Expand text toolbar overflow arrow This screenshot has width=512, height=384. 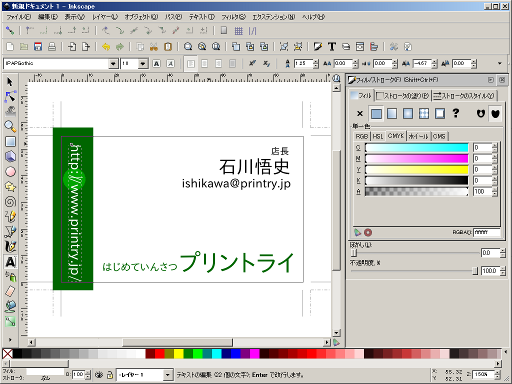pos(500,63)
